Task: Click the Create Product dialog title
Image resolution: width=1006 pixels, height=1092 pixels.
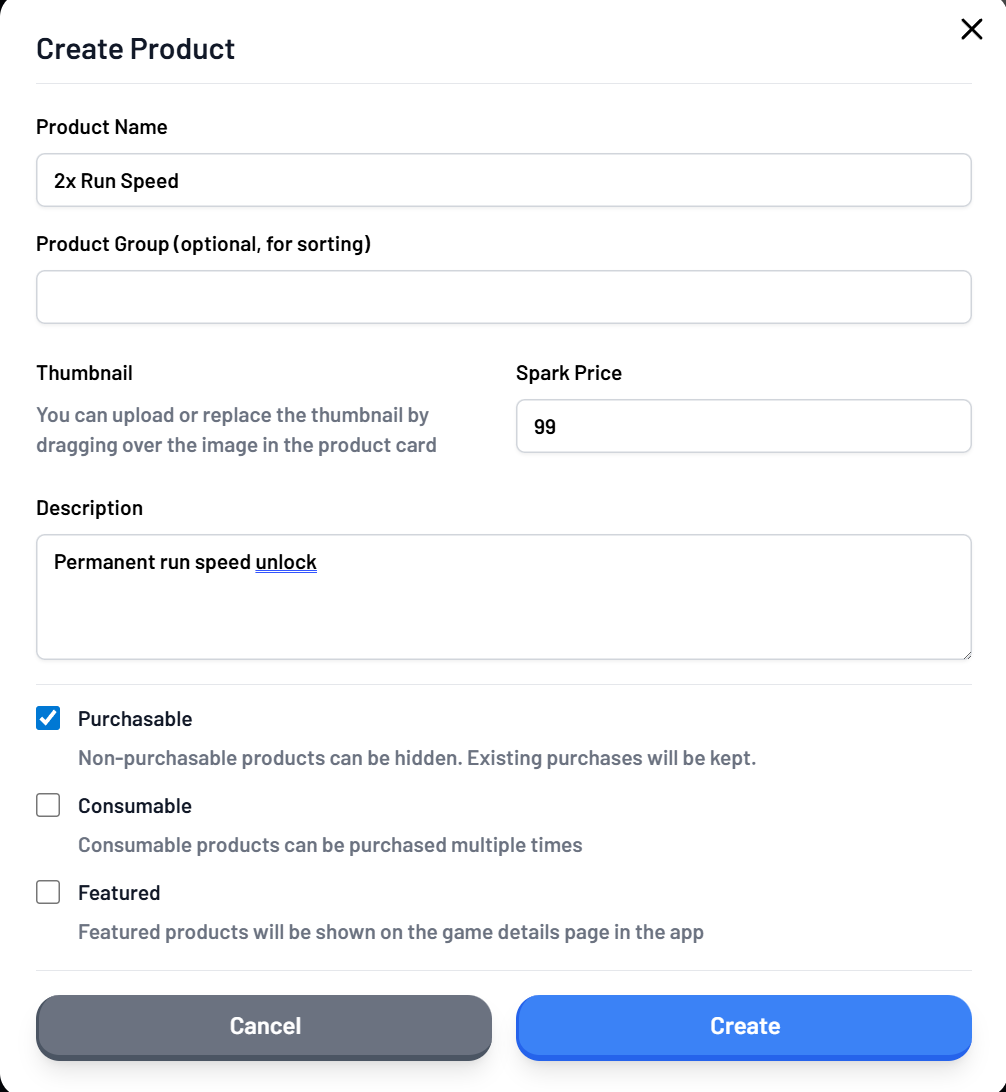Action: 136,49
